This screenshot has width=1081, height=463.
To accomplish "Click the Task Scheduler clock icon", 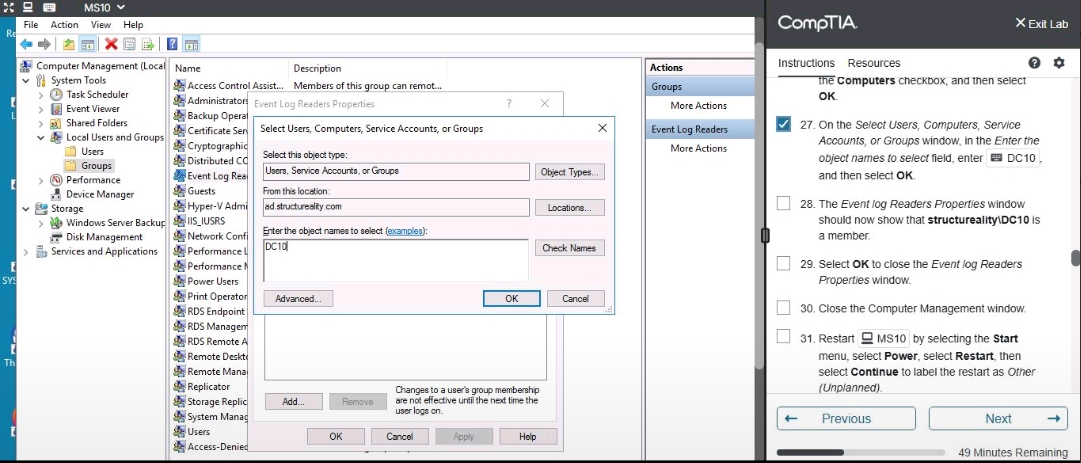I will coord(57,94).
